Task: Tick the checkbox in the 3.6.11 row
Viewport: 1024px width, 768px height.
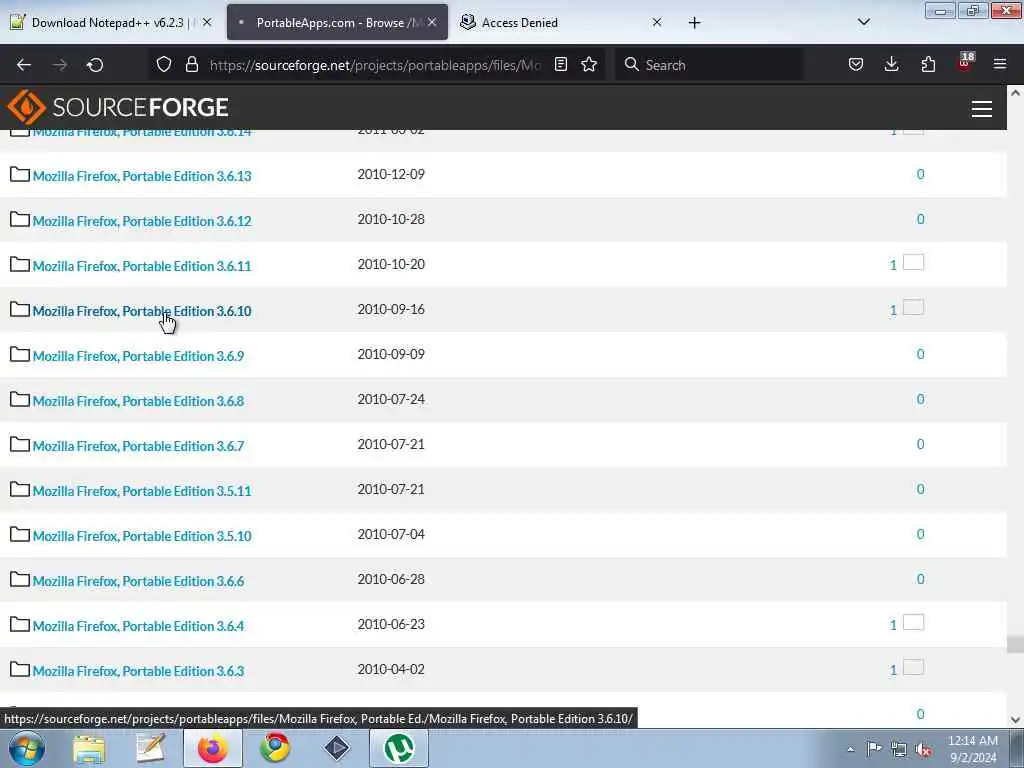Action: (x=914, y=263)
